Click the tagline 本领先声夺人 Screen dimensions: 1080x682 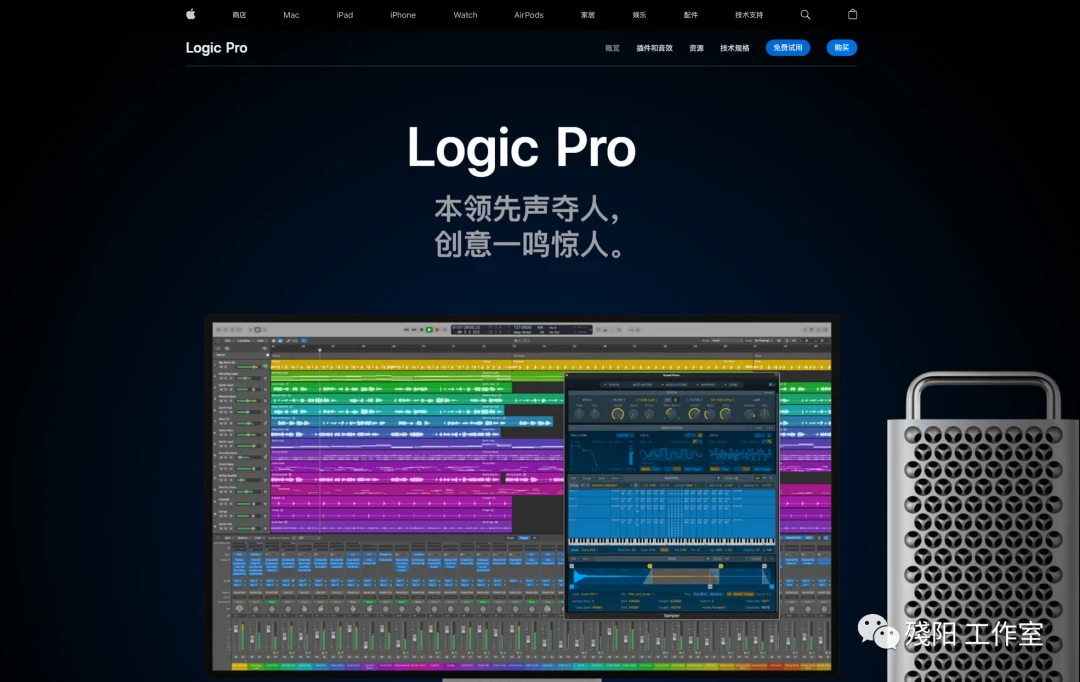tap(528, 209)
